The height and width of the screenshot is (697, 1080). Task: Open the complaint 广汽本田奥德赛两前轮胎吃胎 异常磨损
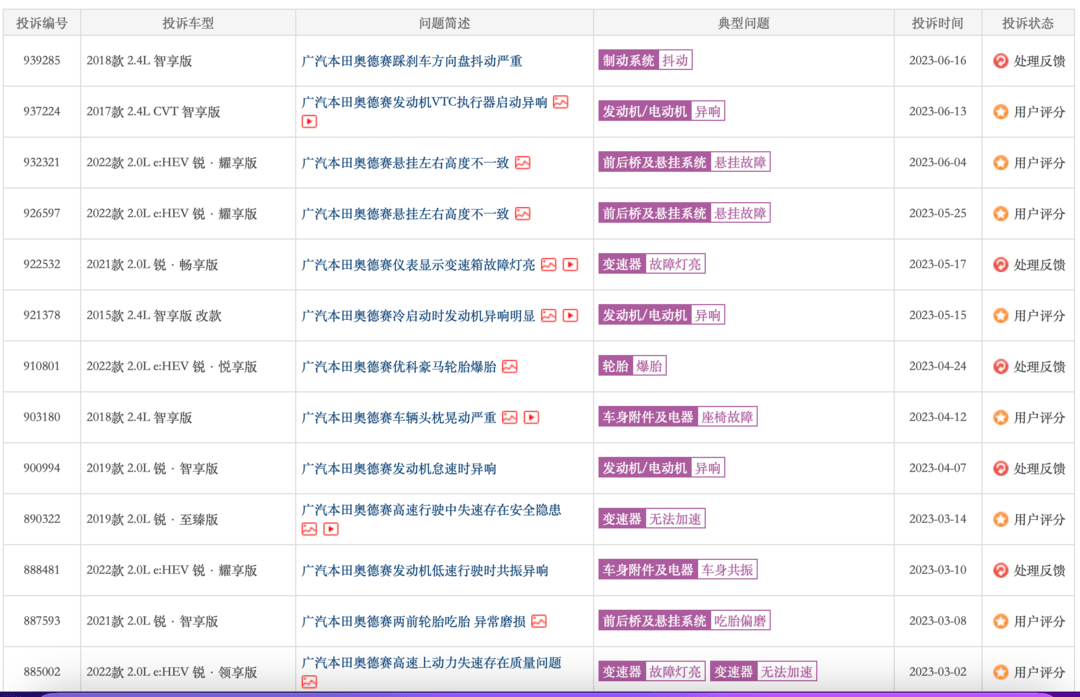(413, 622)
